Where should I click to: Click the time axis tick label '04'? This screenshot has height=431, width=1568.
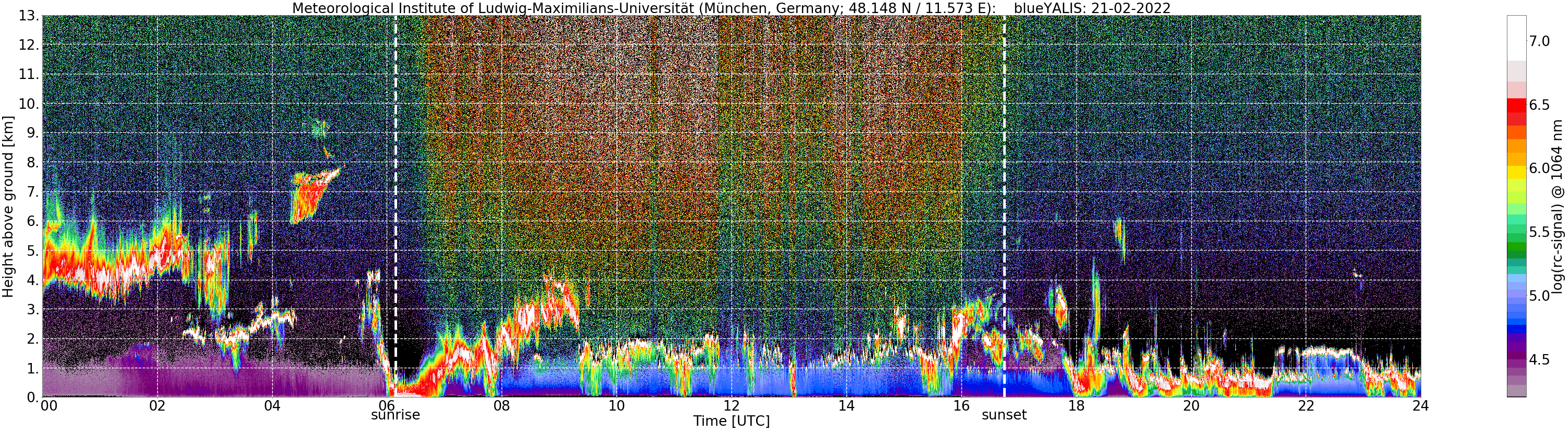[x=272, y=406]
